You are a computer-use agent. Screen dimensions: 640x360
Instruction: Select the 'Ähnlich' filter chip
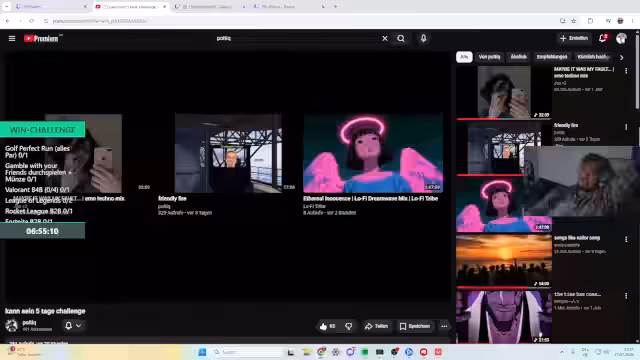pos(518,57)
